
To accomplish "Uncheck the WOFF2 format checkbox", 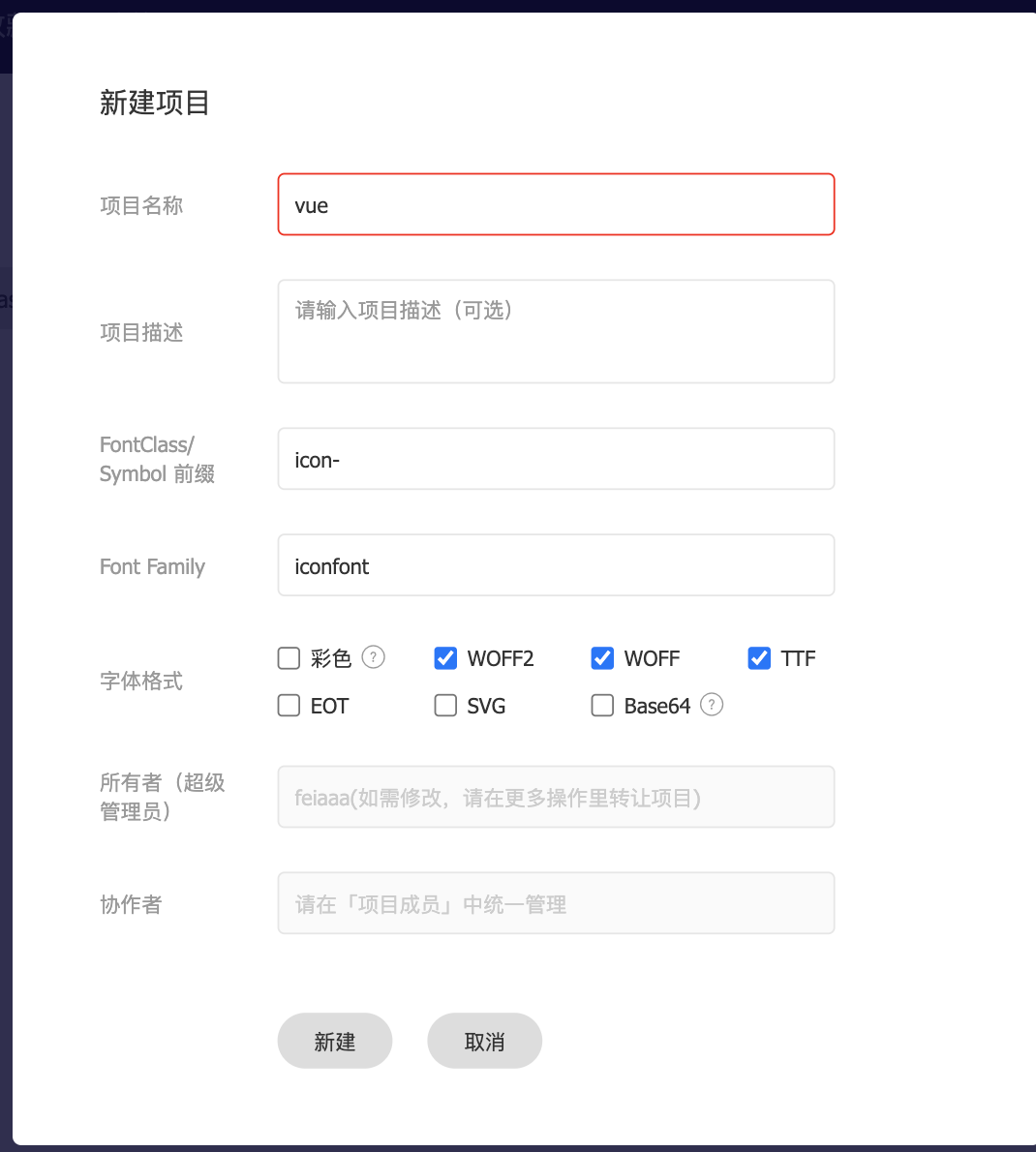I will 444,657.
